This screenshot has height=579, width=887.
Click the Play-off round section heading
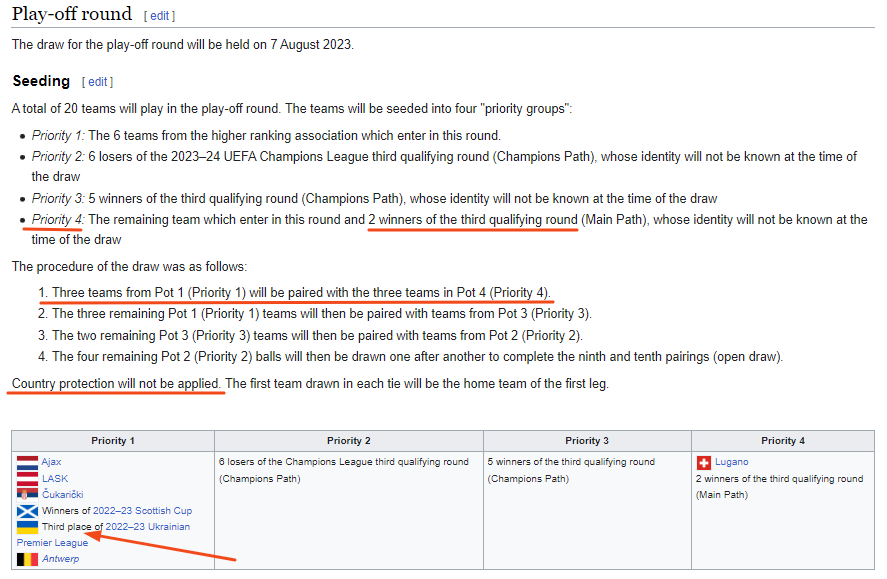72,14
